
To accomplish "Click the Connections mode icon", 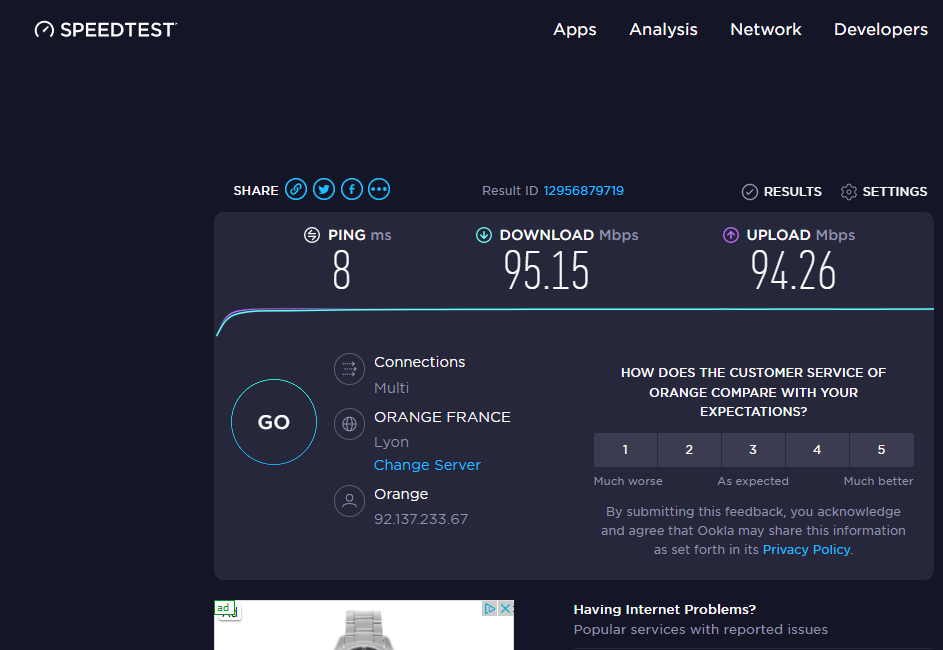I will [x=349, y=369].
